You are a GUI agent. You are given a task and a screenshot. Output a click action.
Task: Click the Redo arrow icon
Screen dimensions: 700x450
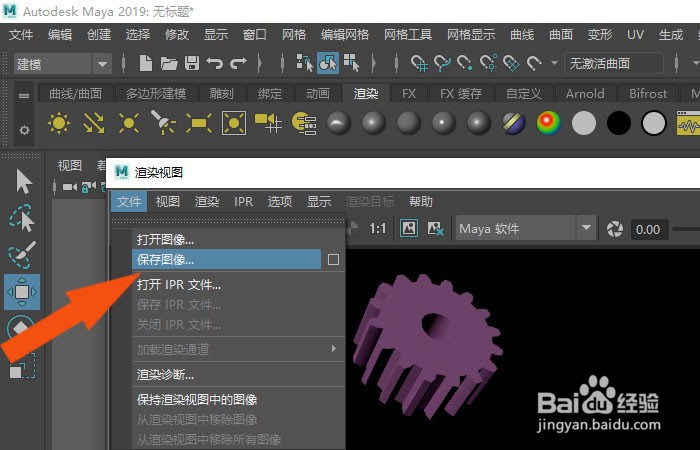point(238,63)
